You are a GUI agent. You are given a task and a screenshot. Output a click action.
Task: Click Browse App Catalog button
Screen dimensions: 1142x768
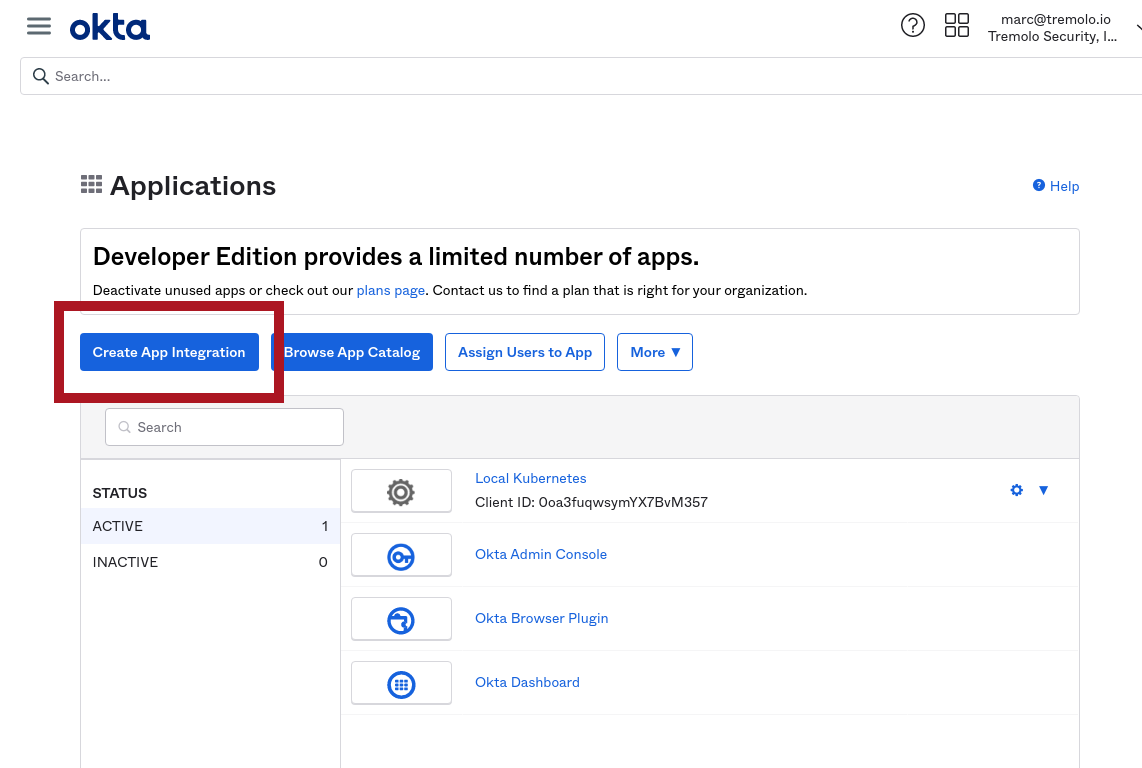coord(352,352)
